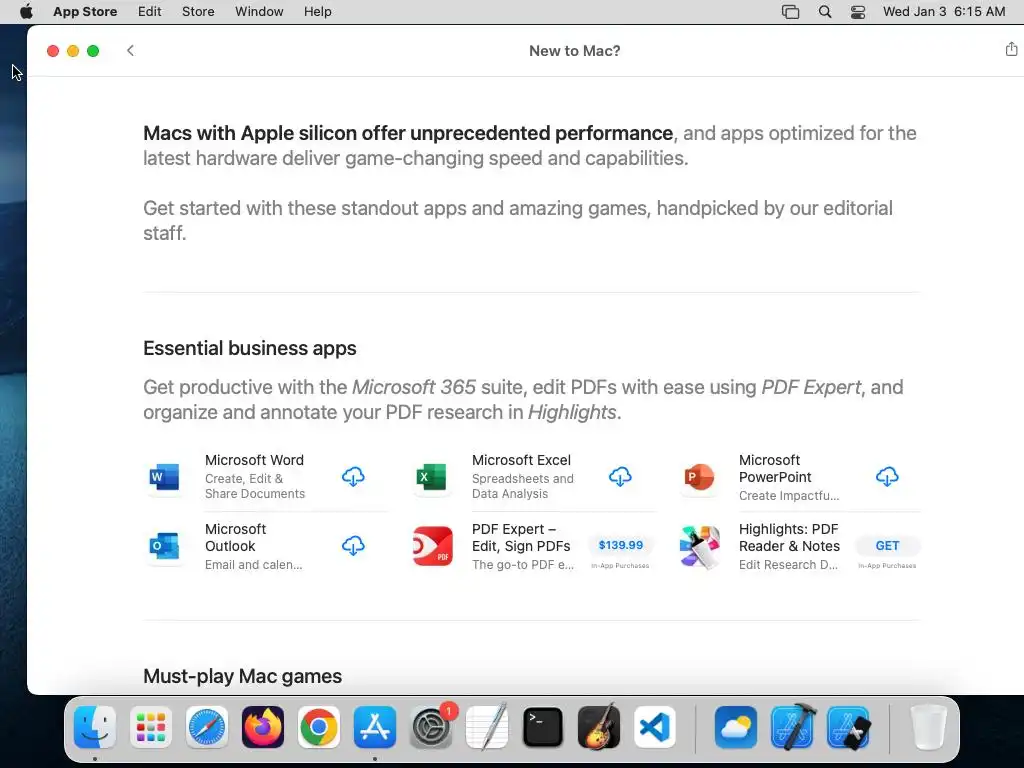Share this New to Mac page
1024x768 pixels.
pyautogui.click(x=1011, y=49)
